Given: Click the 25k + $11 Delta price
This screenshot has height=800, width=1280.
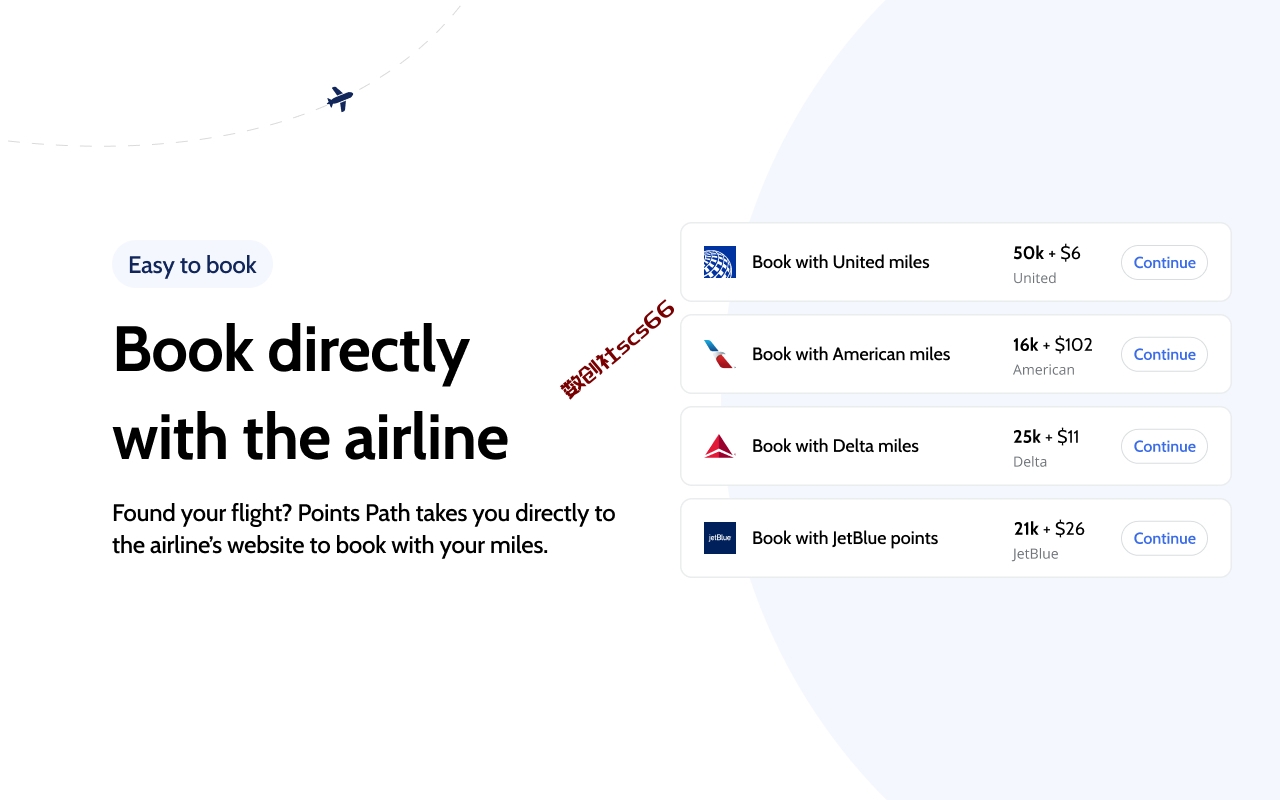Looking at the screenshot, I should [1046, 437].
